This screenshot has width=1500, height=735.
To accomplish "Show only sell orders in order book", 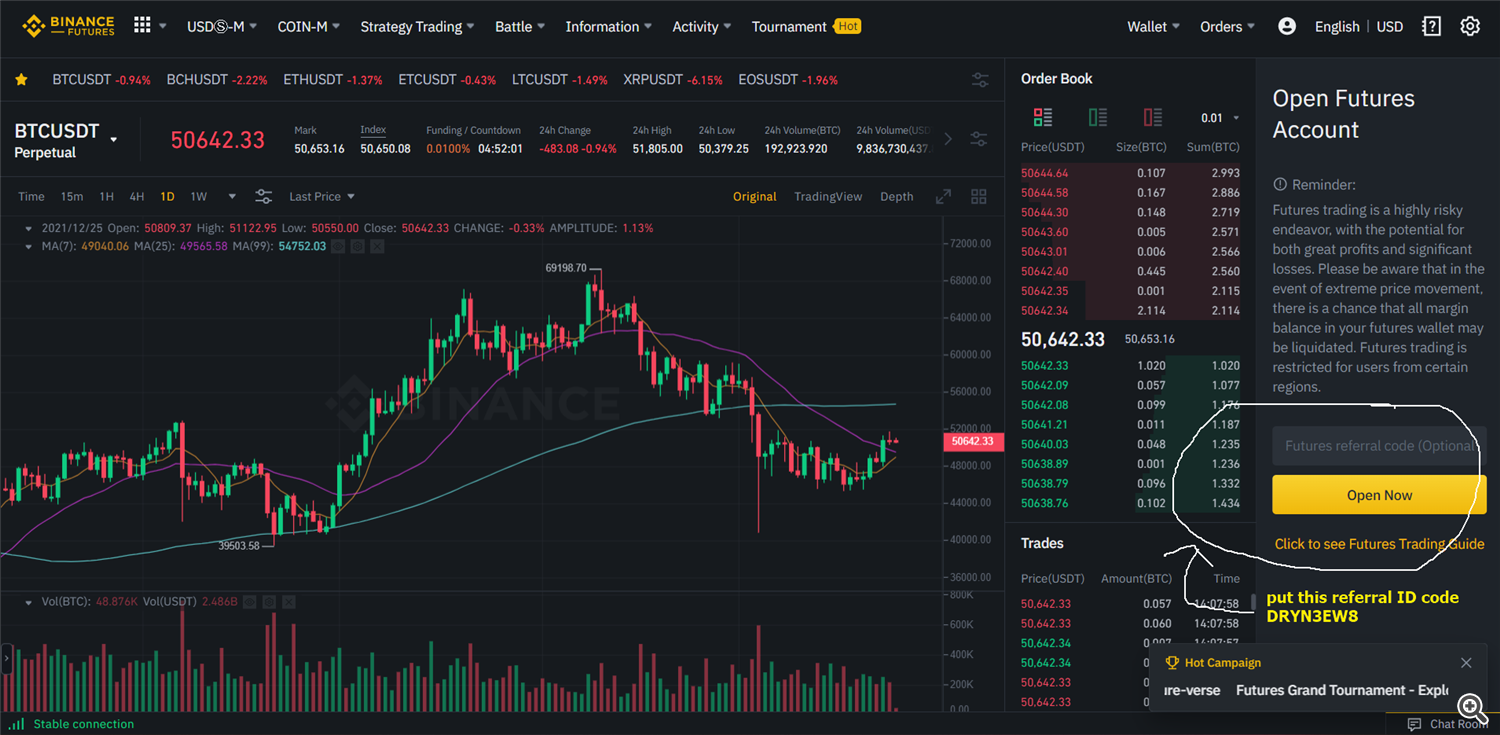I will tap(1153, 118).
